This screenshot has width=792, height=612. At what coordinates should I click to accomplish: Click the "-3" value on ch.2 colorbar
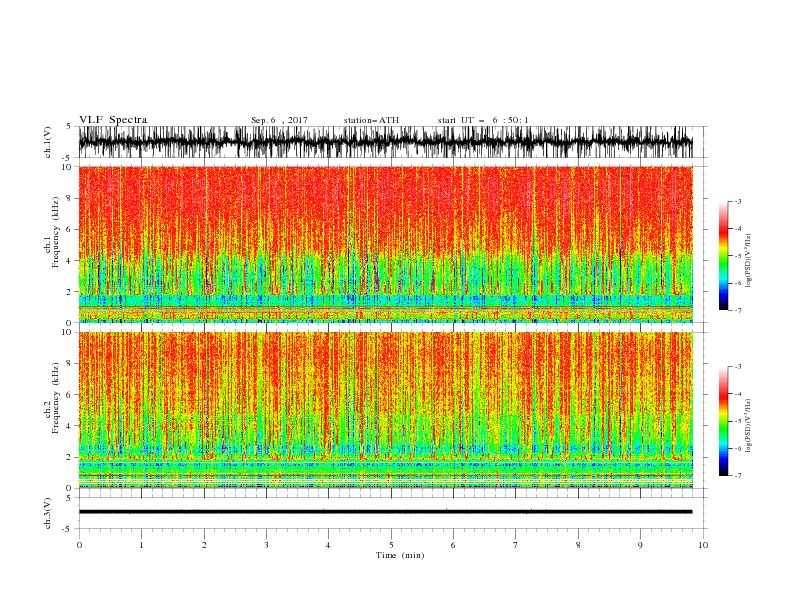pos(738,367)
